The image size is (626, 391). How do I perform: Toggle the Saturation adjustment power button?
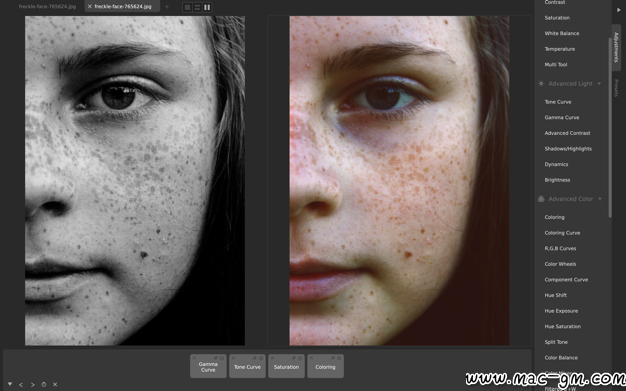(x=300, y=358)
